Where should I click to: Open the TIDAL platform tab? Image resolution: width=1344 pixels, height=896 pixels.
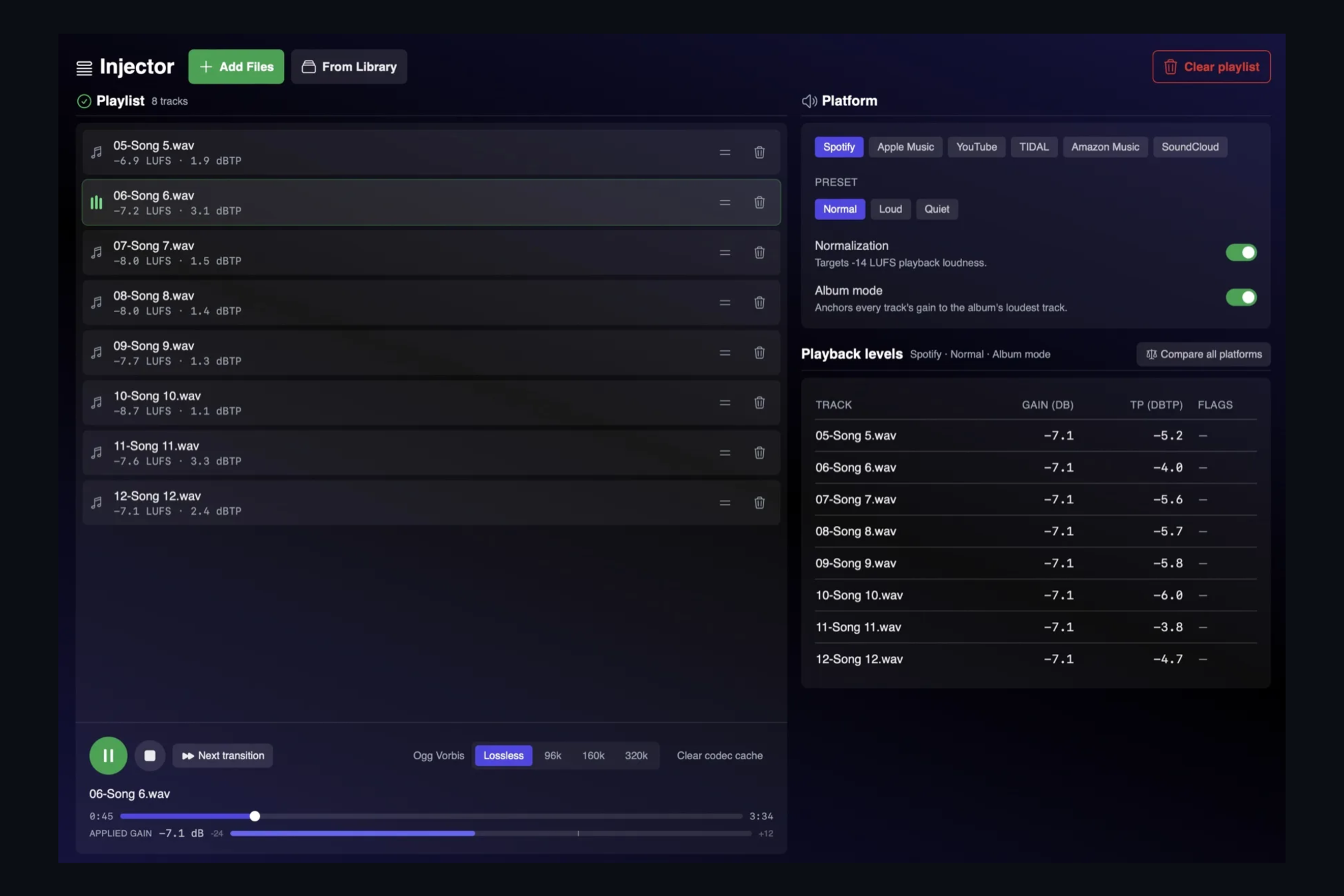(1033, 147)
